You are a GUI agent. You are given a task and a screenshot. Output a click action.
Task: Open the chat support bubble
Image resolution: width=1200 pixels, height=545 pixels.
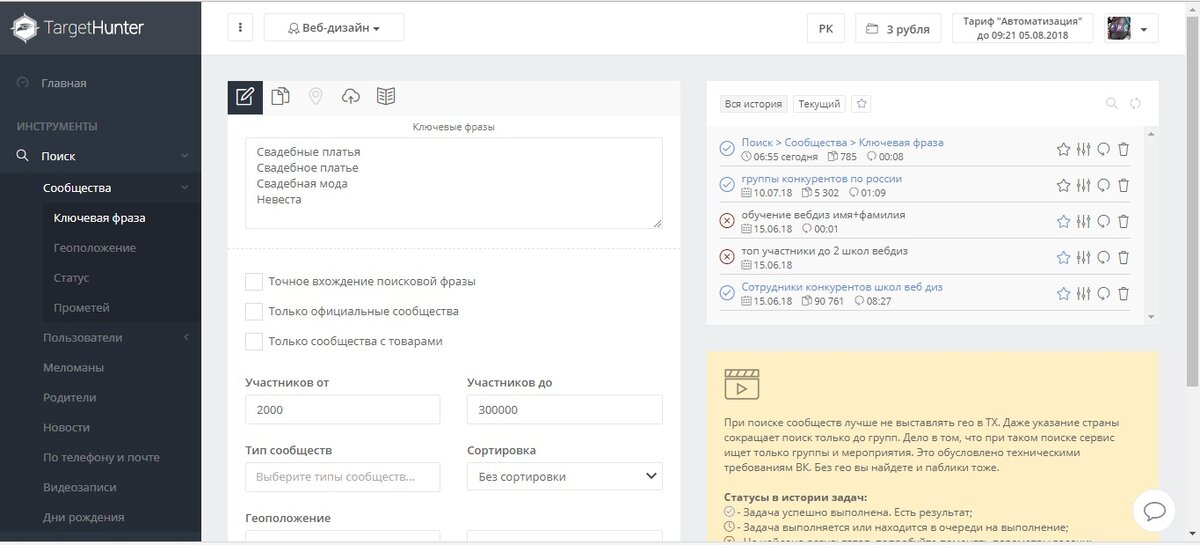(x=1154, y=510)
